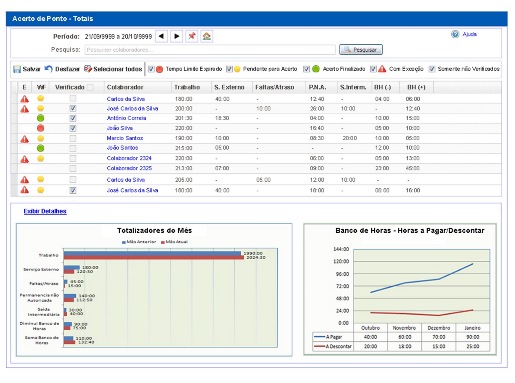
Task: Click warning icon in José Carlos 200:00 row
Action: pos(25,109)
